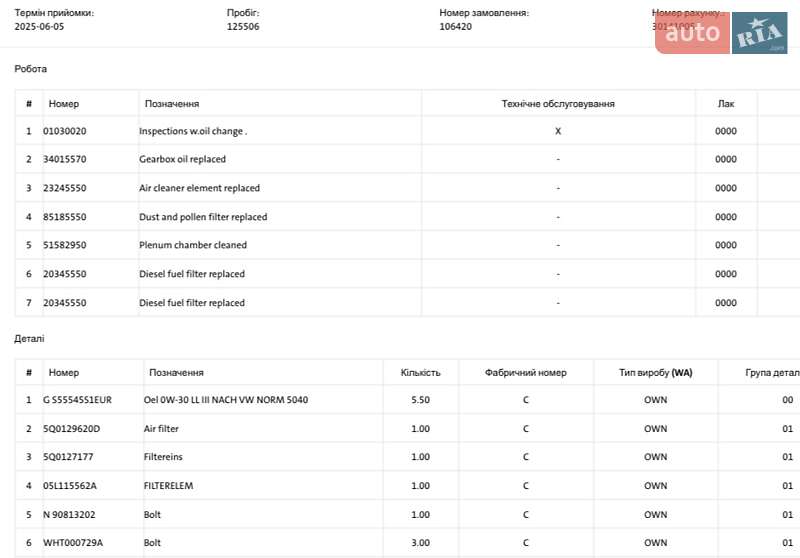800x558 pixels.
Task: Click the Фабричний номер column header
Action: 526,373
